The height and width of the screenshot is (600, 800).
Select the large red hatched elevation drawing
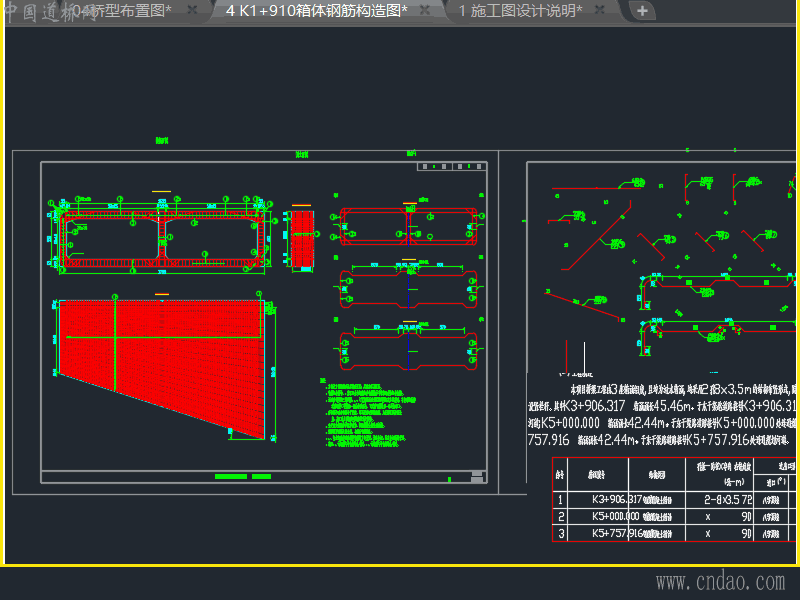(x=162, y=369)
